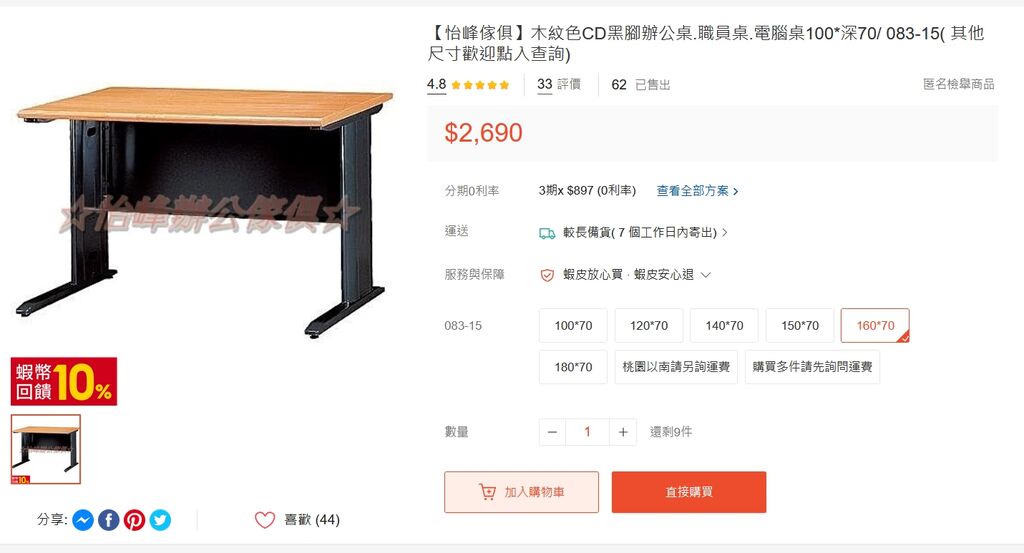Share product on Pinterest icon
Viewport: 1024px width, 553px height.
(x=135, y=520)
